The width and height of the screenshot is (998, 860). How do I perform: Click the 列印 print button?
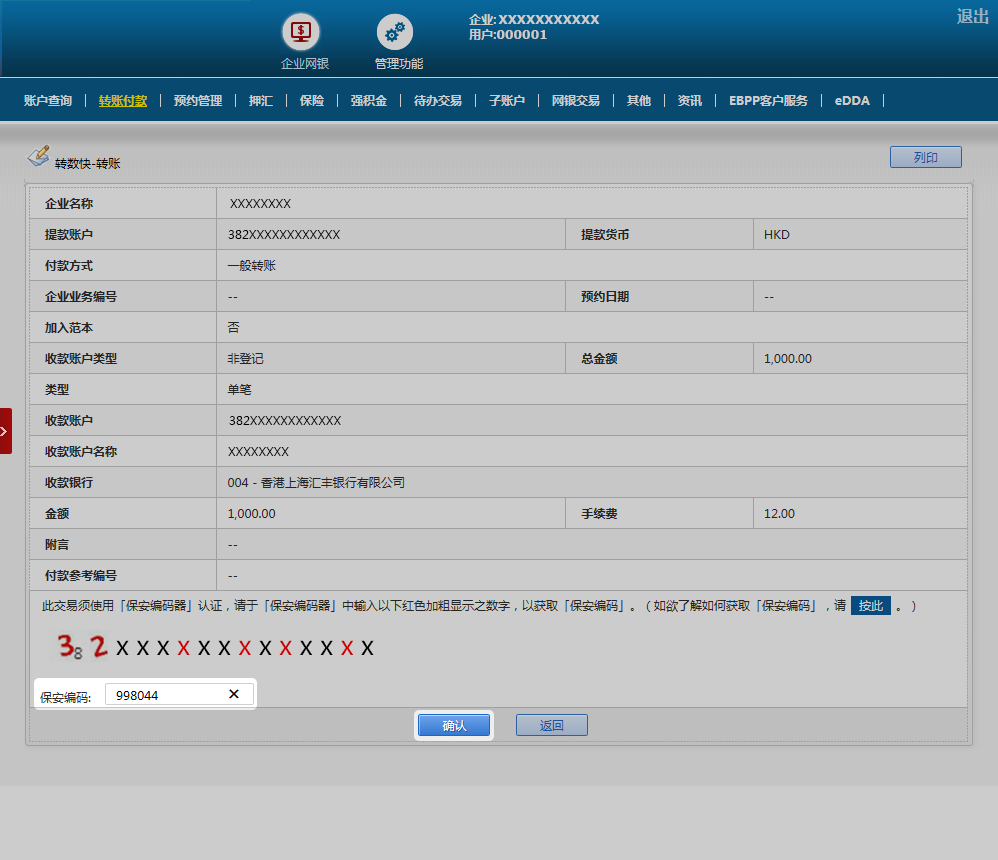(925, 158)
